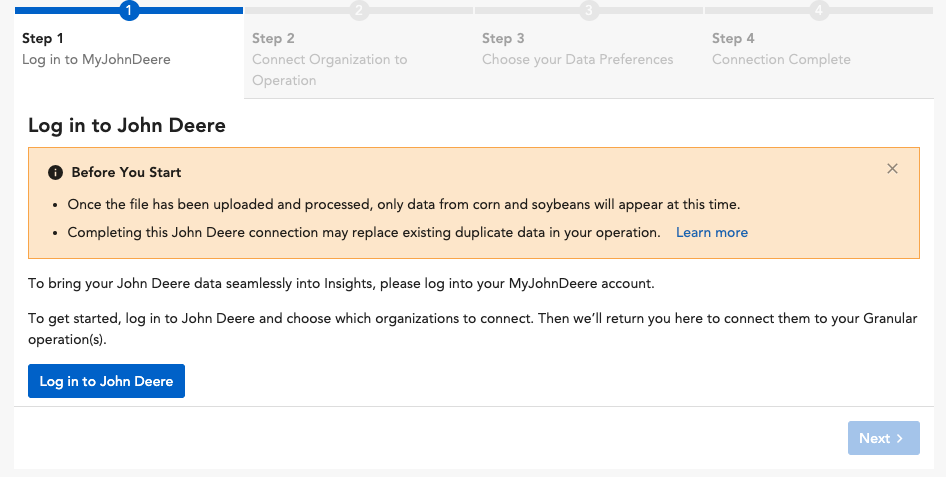
Task: Click the Before You Start title
Action: tap(126, 172)
